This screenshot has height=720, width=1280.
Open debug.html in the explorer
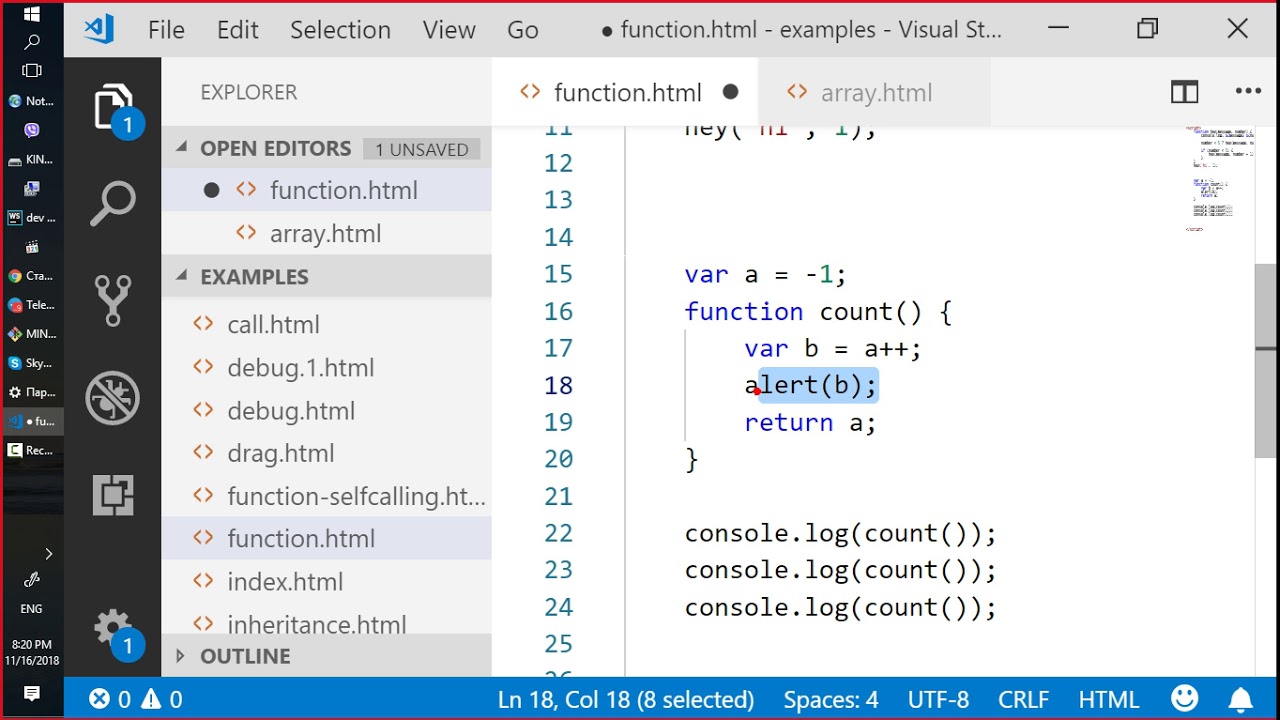[x=326, y=410]
